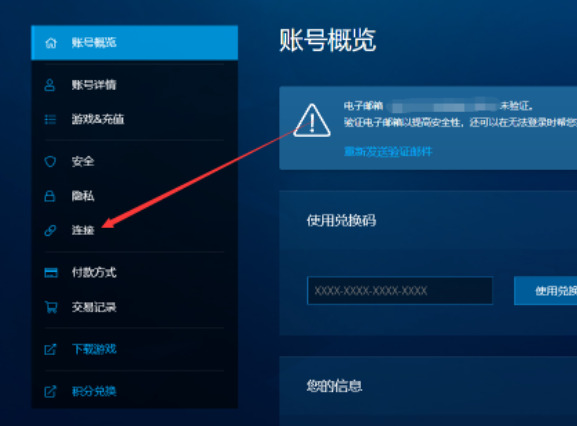Open the 账号概览 menu item
The image size is (577, 426).
tap(134, 43)
